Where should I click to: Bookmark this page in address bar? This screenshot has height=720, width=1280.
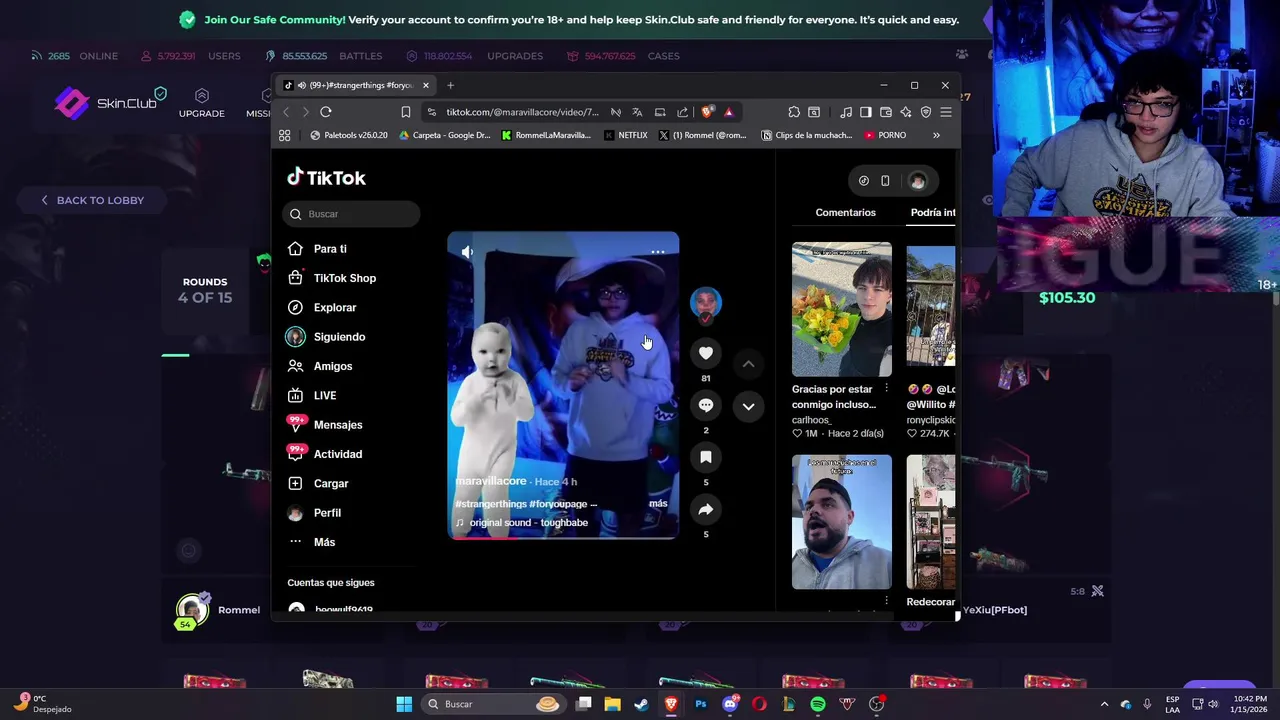405,112
